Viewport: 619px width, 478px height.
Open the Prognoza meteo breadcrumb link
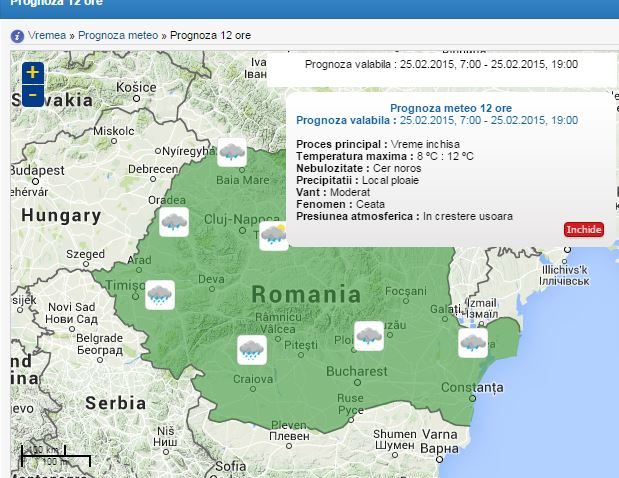pyautogui.click(x=118, y=35)
